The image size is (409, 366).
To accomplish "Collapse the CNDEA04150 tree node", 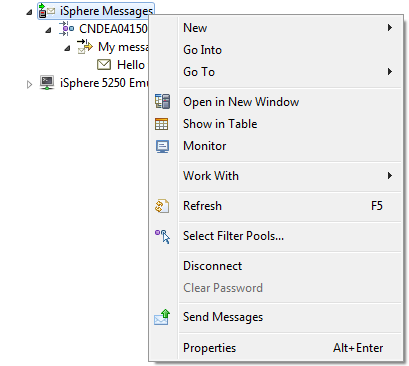I will [x=48, y=30].
